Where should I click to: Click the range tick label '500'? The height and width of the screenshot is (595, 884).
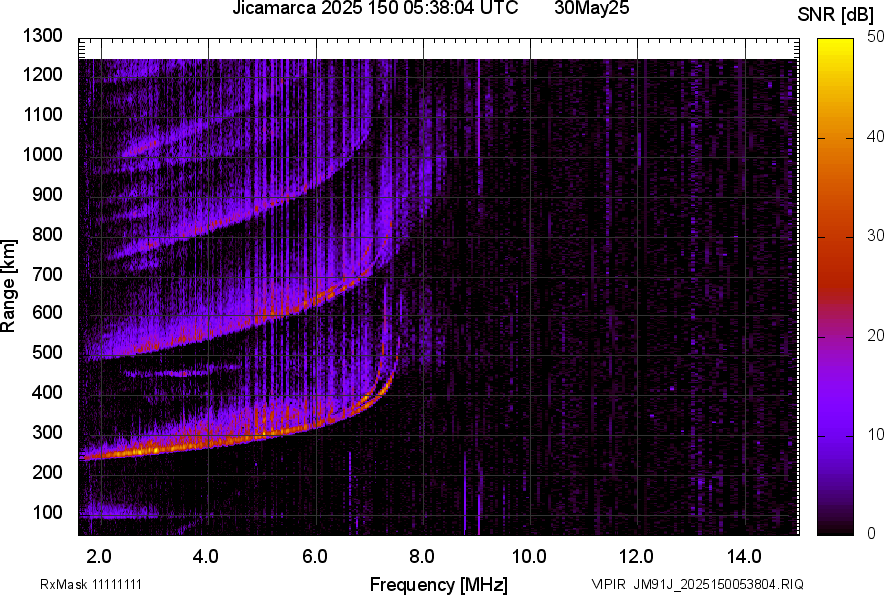tap(47, 352)
